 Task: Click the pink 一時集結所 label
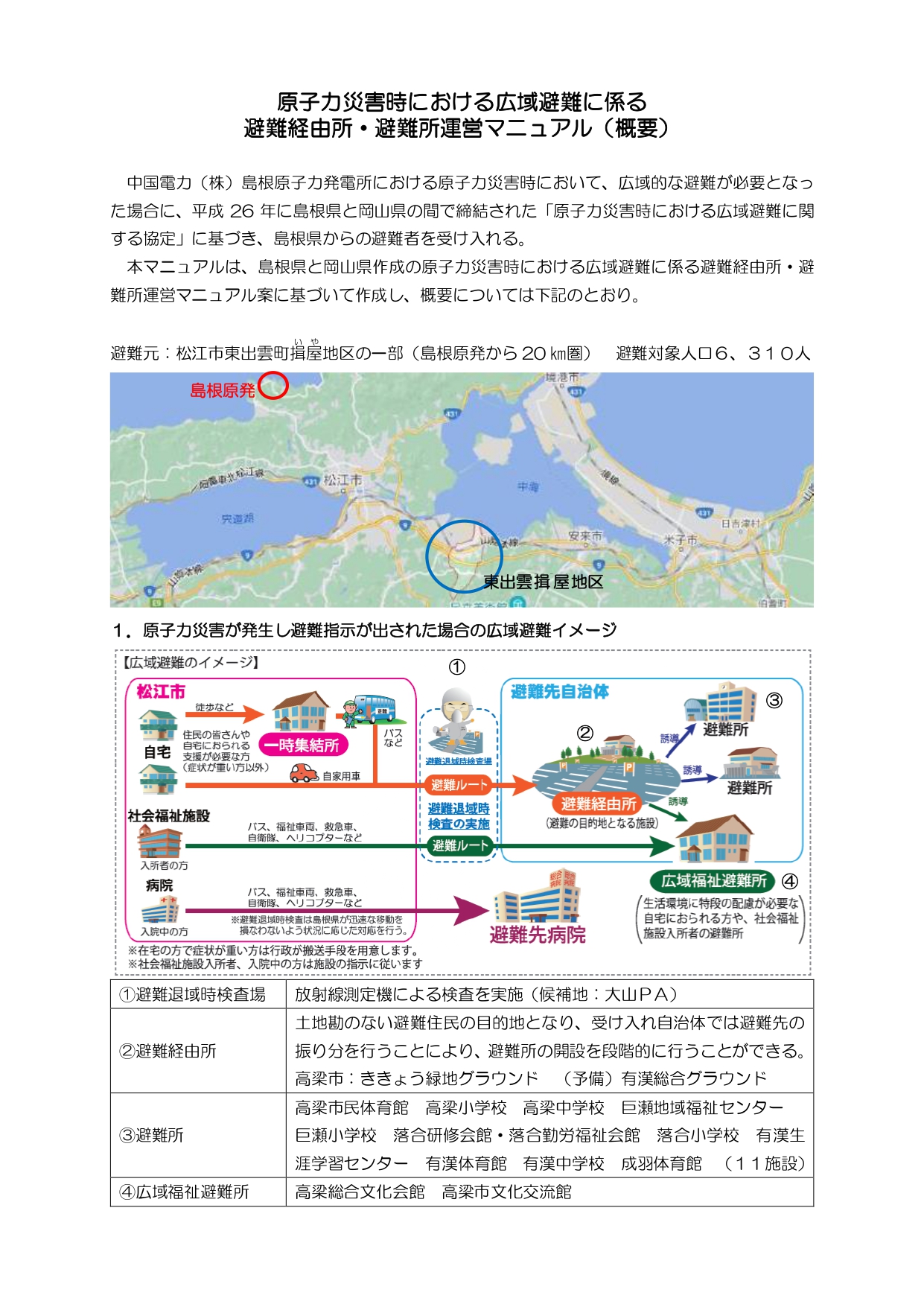[x=302, y=745]
